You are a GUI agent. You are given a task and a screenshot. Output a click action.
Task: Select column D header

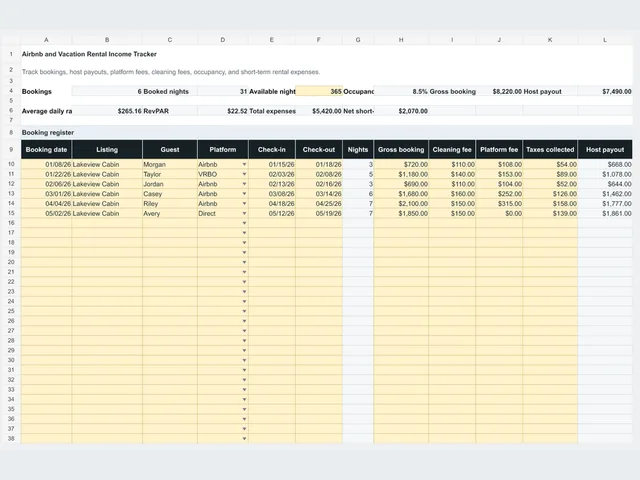coord(223,40)
